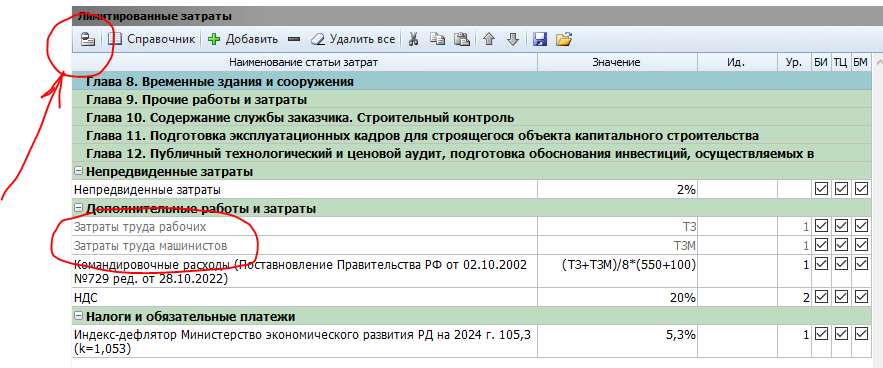The height and width of the screenshot is (368, 883).
Task: Click the 20% value cell for НДС
Action: pyautogui.click(x=617, y=297)
